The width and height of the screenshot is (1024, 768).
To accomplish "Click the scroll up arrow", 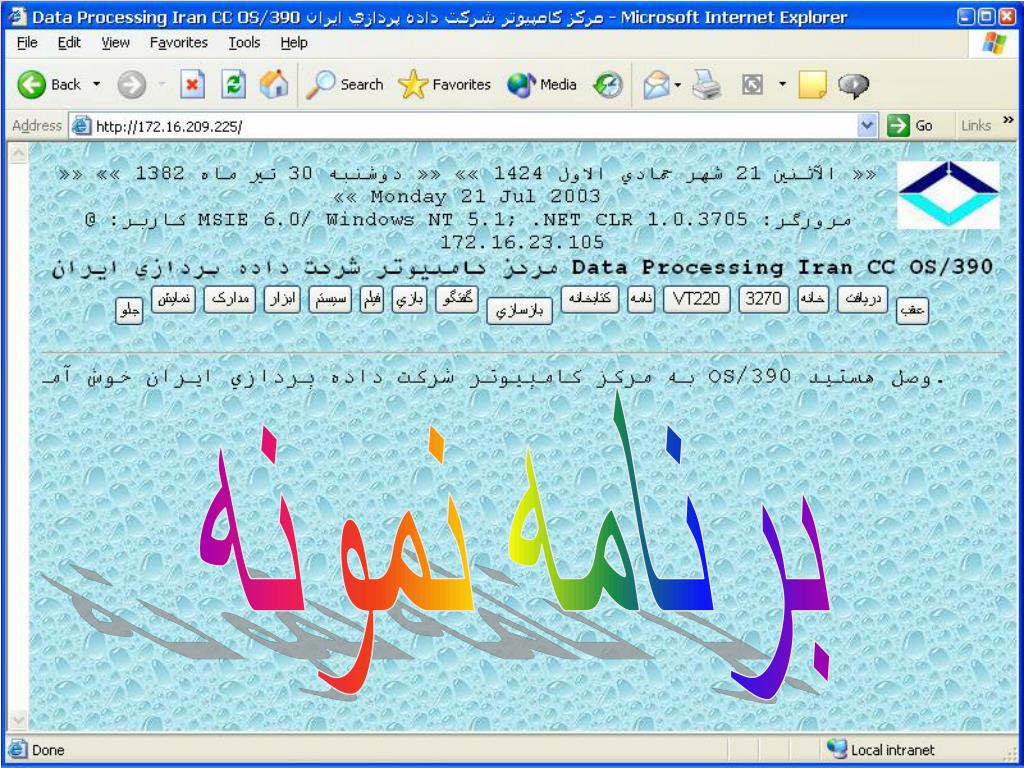I will [18, 153].
